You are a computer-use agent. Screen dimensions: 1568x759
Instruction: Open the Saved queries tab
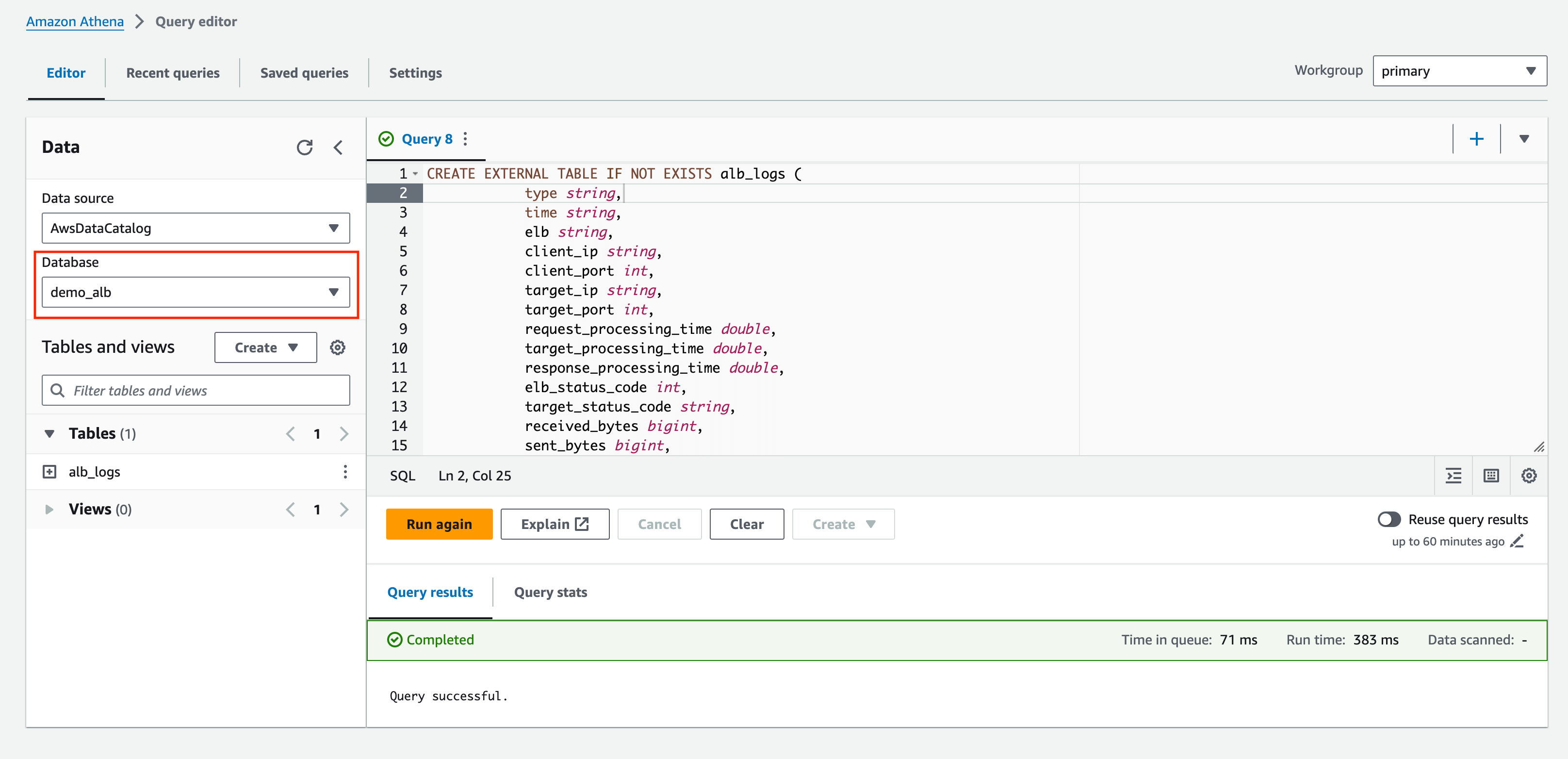point(304,73)
